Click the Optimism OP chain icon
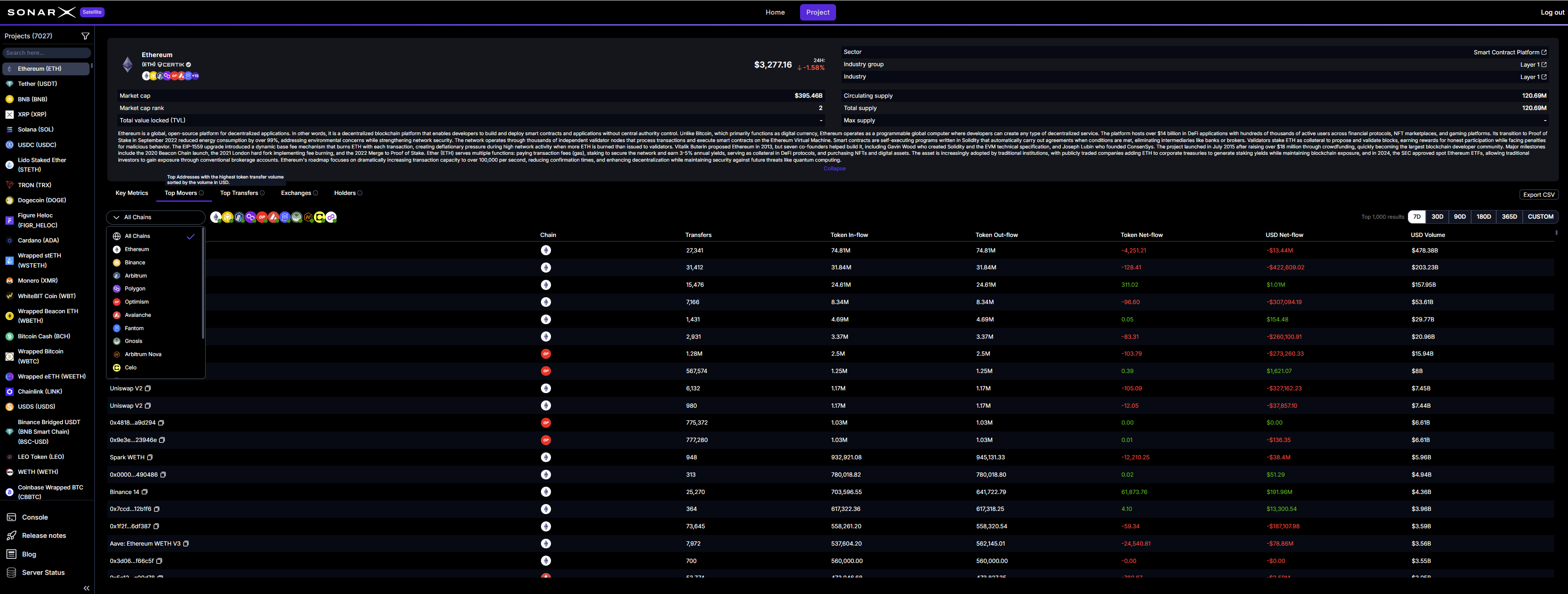Viewport: 1568px width, 594px height. point(261,217)
